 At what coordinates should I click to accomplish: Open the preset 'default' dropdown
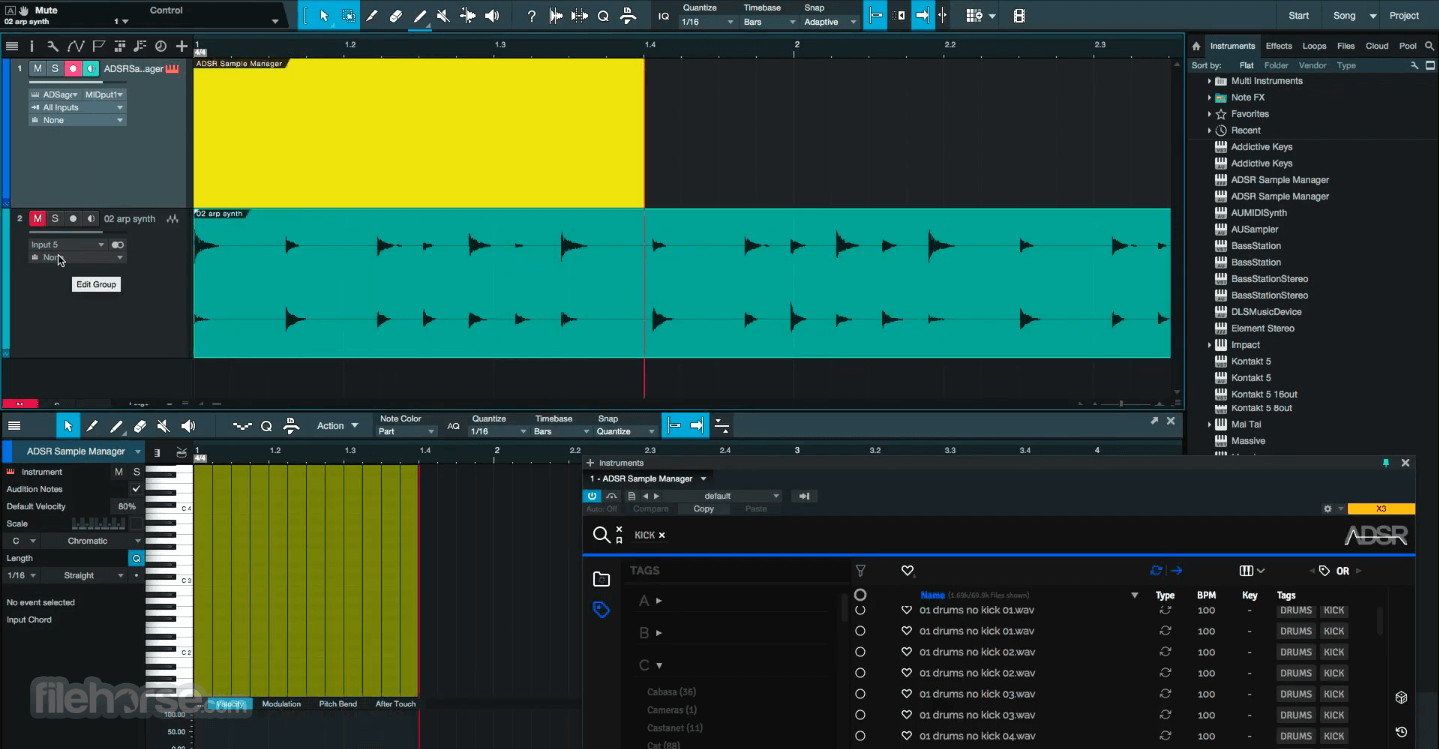[721, 496]
